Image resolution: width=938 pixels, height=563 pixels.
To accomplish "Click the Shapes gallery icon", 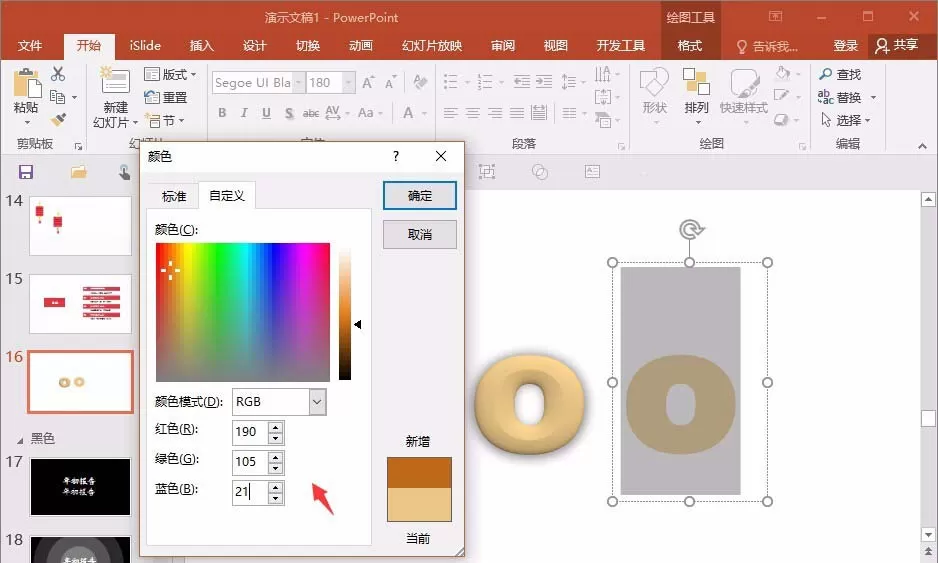I will click(x=654, y=81).
